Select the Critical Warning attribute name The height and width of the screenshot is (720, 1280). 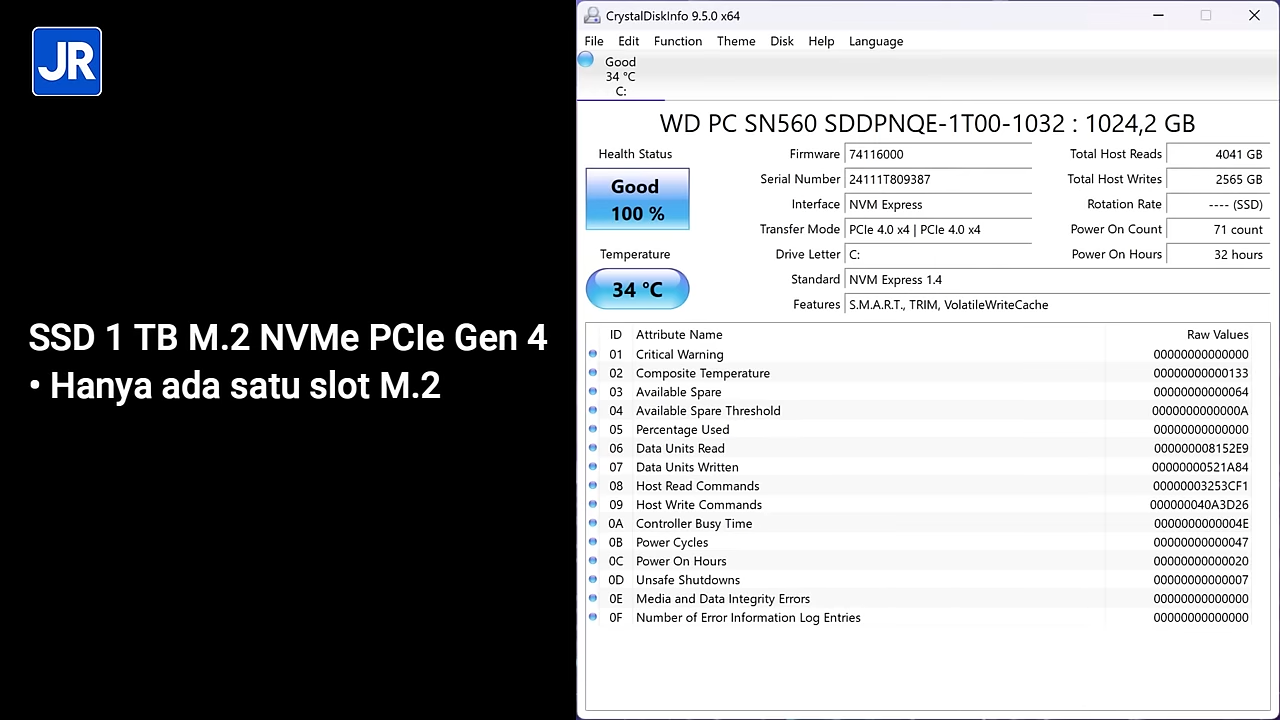(680, 354)
